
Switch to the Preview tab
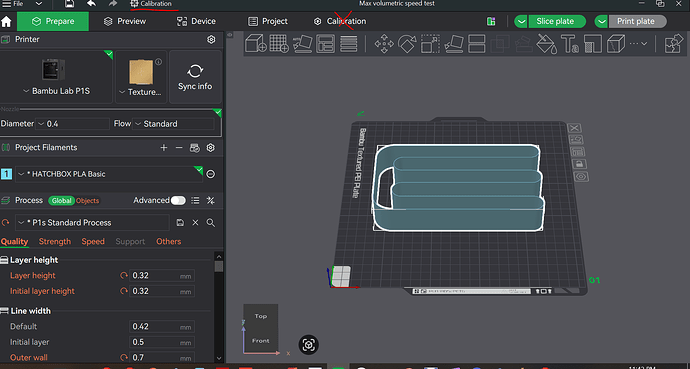point(125,21)
